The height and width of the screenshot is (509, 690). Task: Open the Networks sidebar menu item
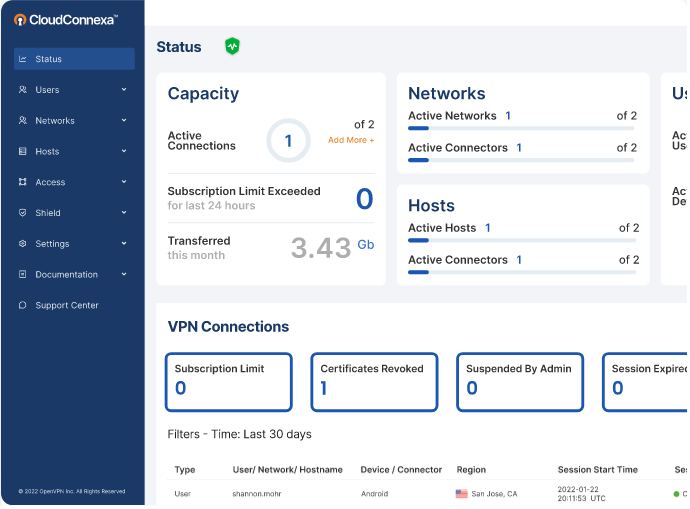[x=74, y=121]
